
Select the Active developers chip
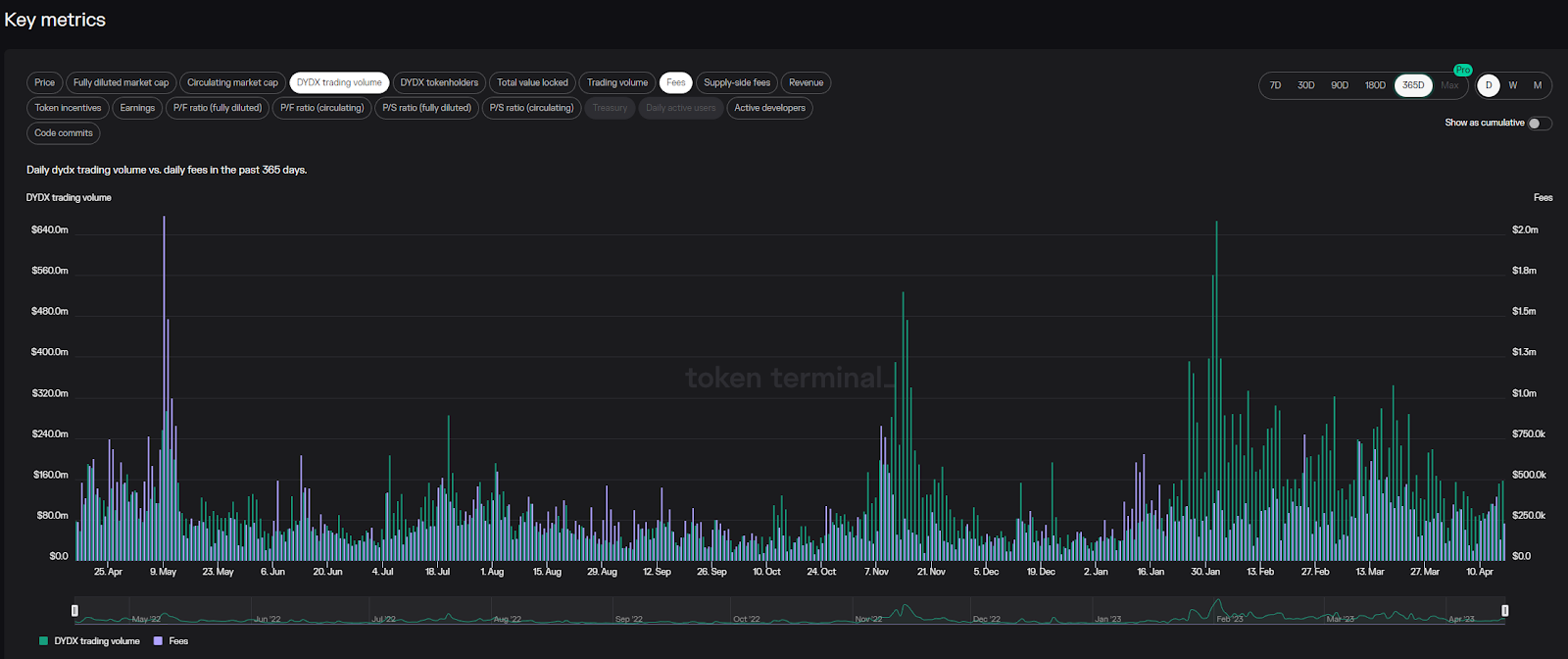[769, 108]
